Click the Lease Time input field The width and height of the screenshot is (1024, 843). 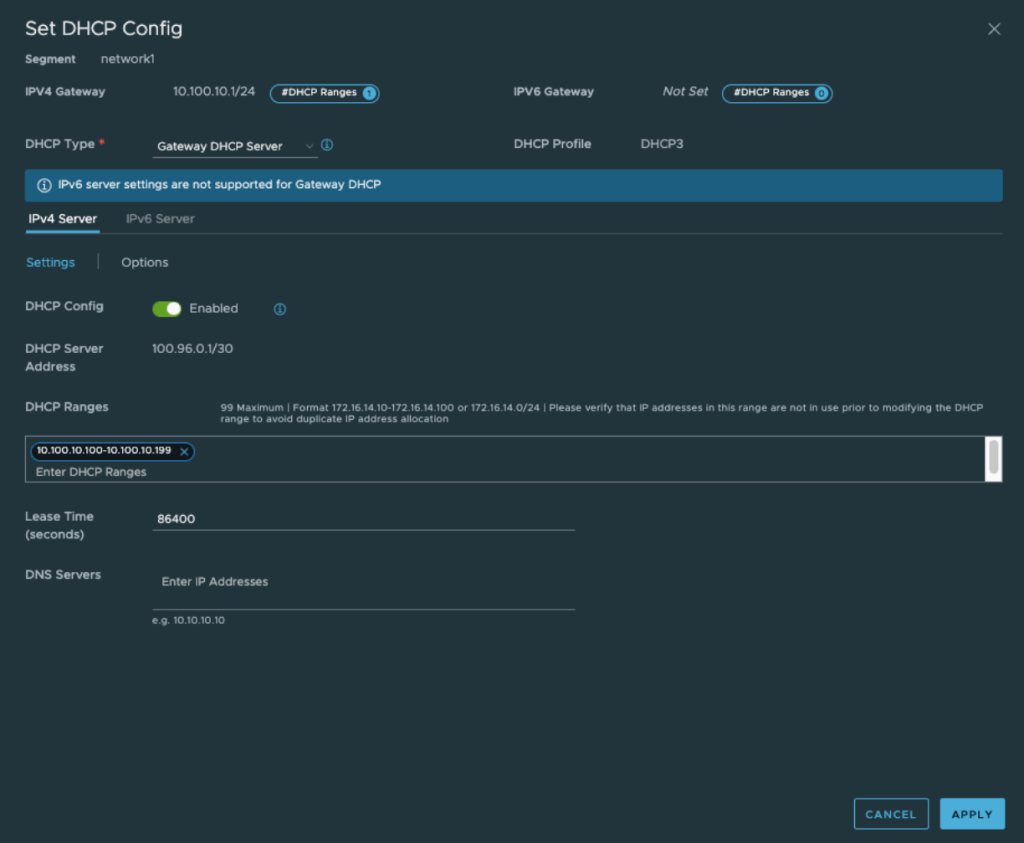pyautogui.click(x=363, y=520)
